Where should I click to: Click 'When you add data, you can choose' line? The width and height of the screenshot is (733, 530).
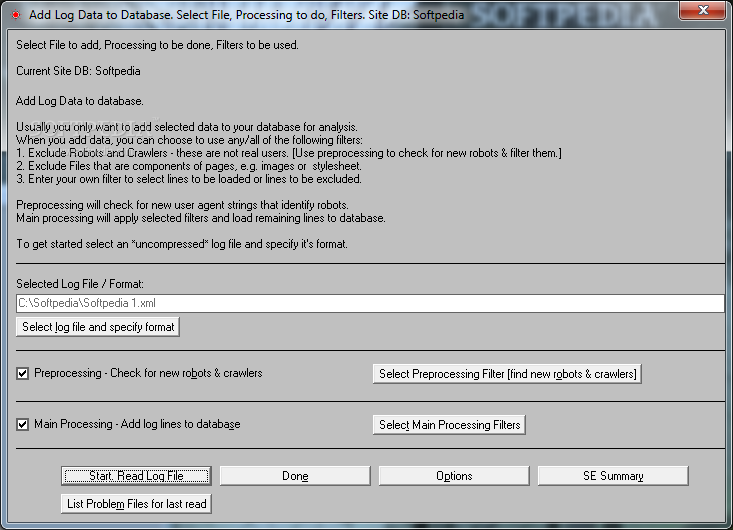coord(189,140)
